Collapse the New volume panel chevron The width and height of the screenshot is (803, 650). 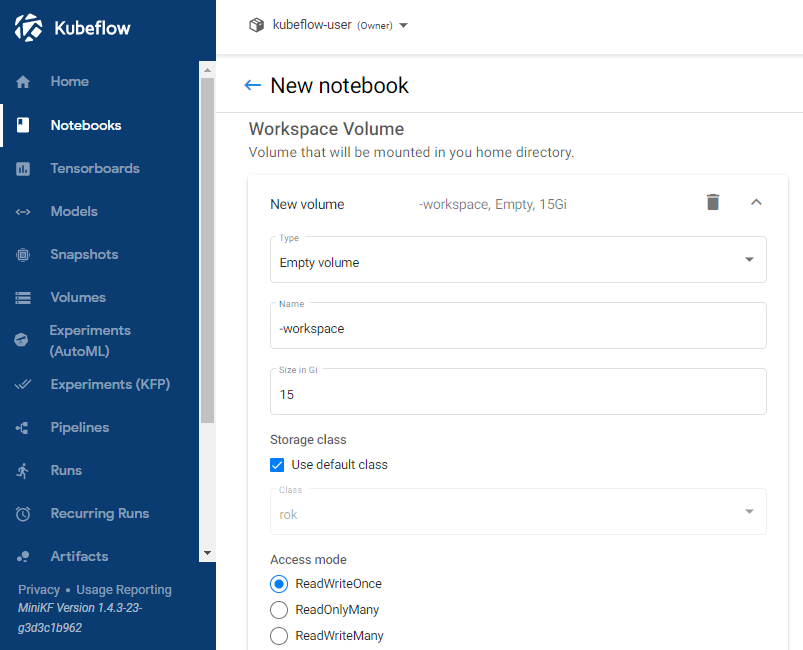[756, 203]
